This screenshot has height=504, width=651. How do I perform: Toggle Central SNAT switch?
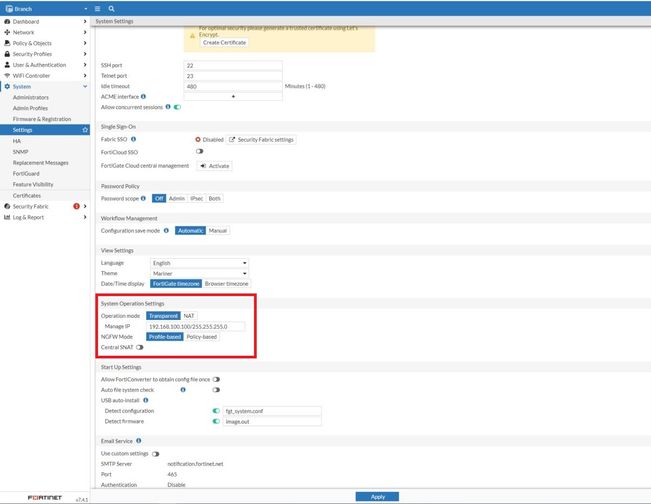(x=140, y=347)
